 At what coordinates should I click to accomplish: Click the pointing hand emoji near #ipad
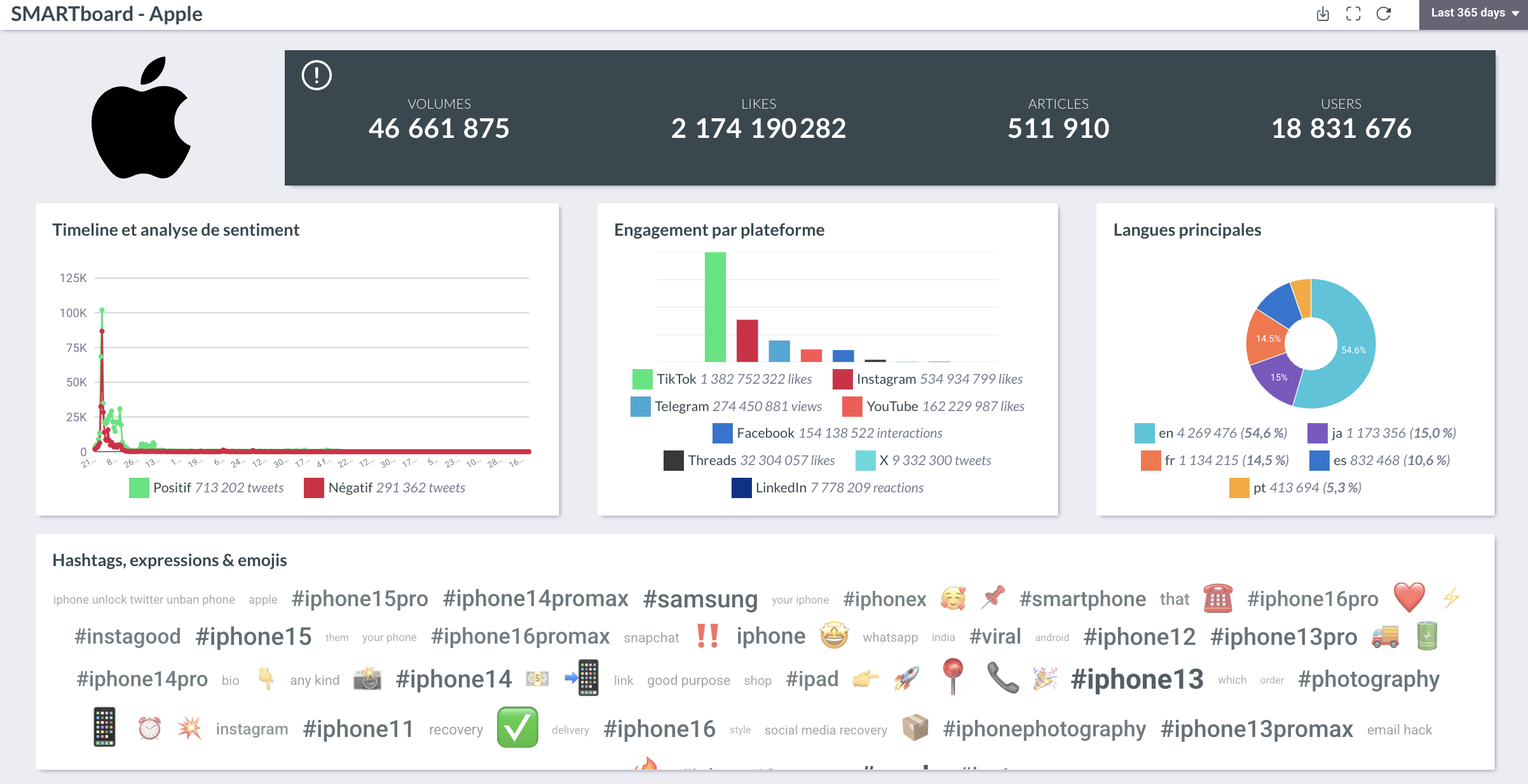[866, 679]
